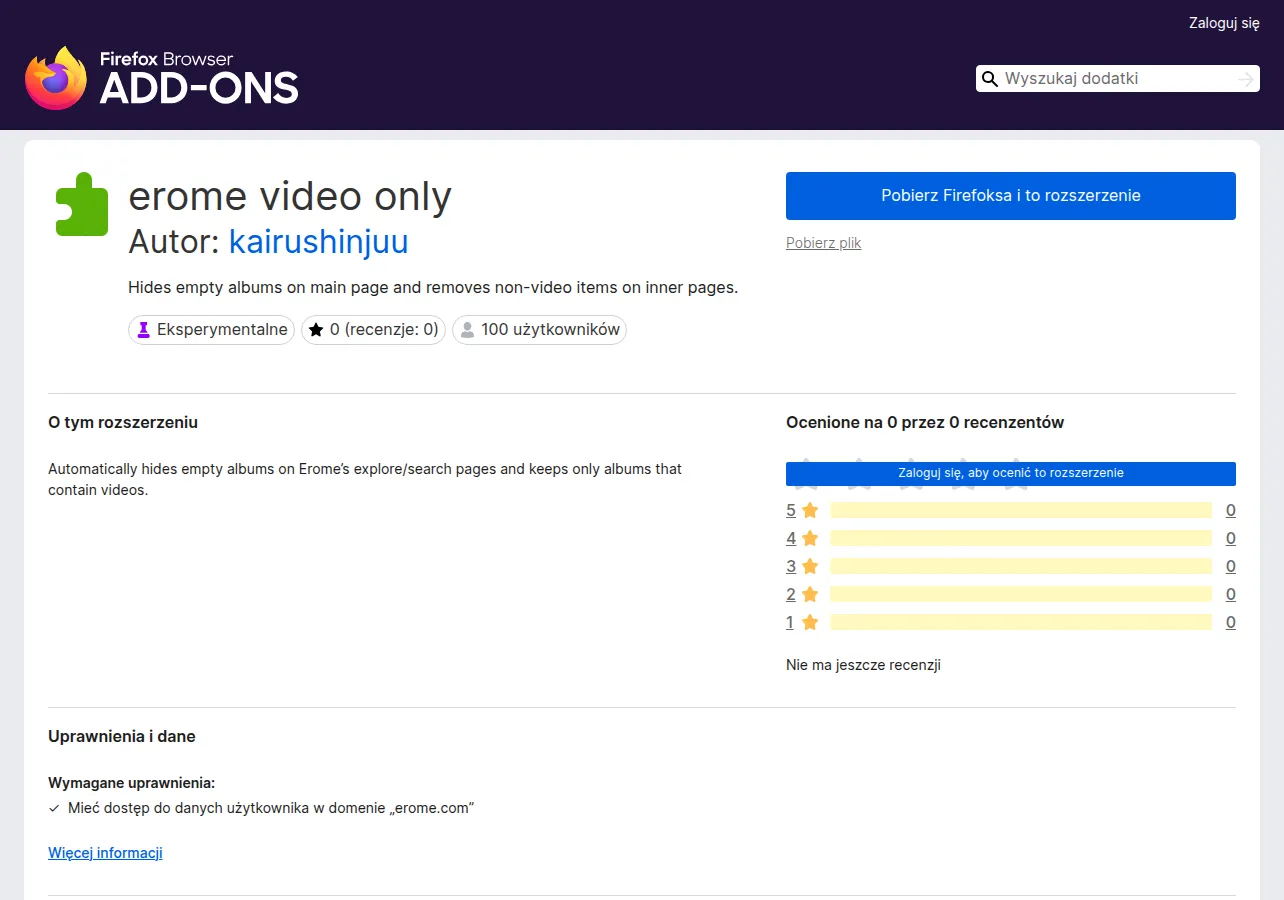This screenshot has height=900, width=1284.
Task: Click the Wymagane uprawnienia label
Action: pos(132,783)
